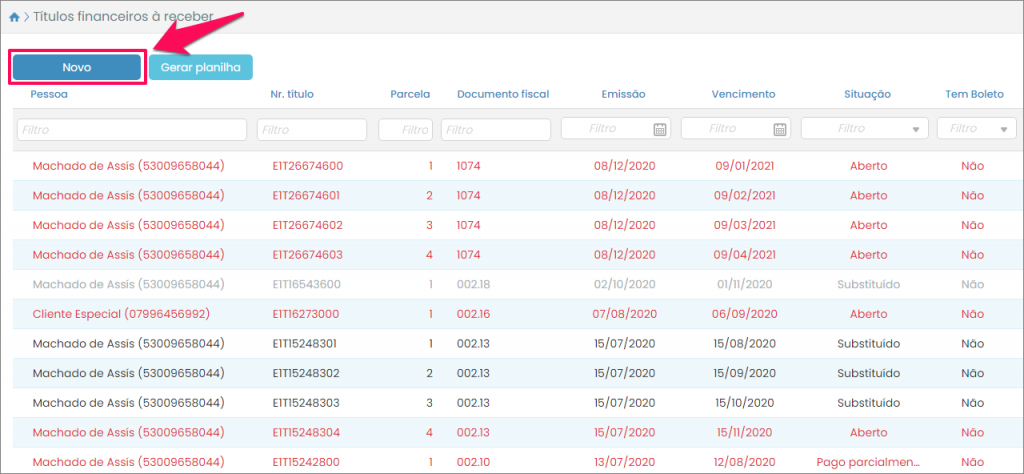
Task: Expand the Tem Boleto filter dropdown
Action: (1003, 130)
